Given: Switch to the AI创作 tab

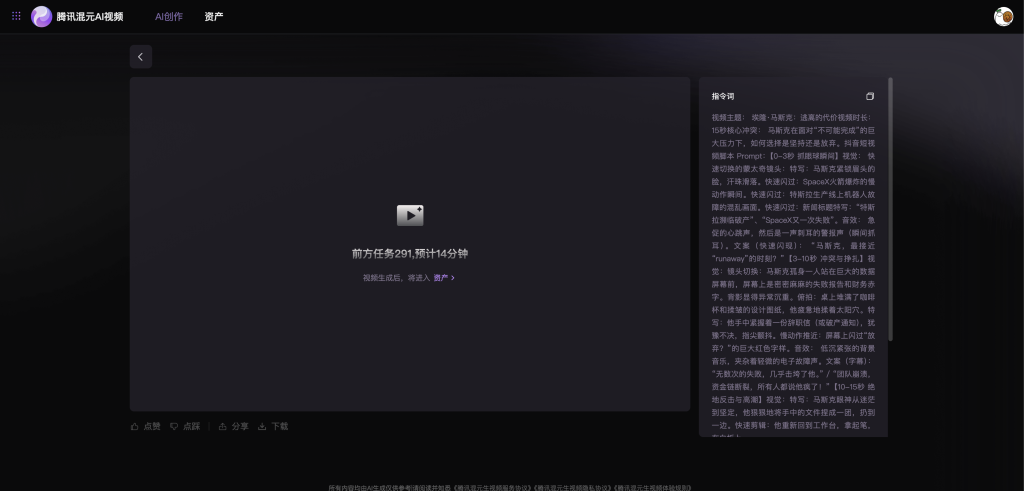Looking at the screenshot, I should [169, 16].
